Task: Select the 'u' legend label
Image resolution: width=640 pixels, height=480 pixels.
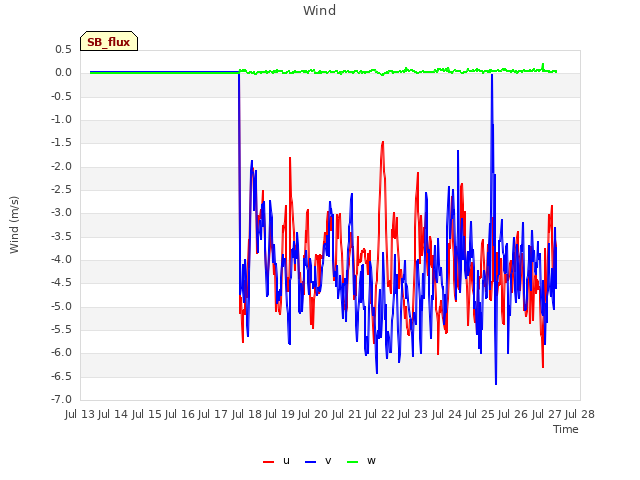Action: tap(286, 461)
